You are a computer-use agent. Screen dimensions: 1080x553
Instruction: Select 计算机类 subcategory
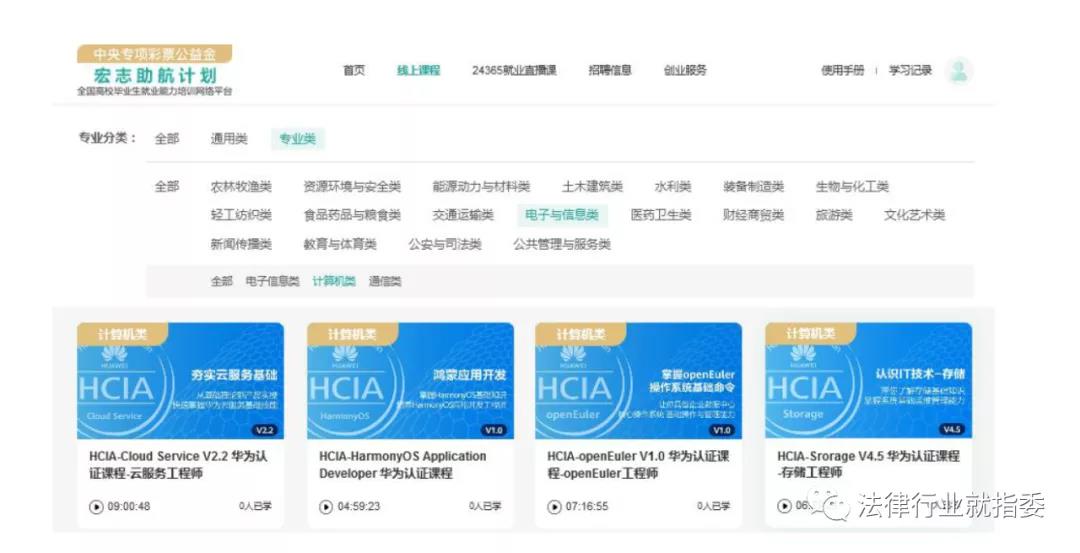(333, 281)
